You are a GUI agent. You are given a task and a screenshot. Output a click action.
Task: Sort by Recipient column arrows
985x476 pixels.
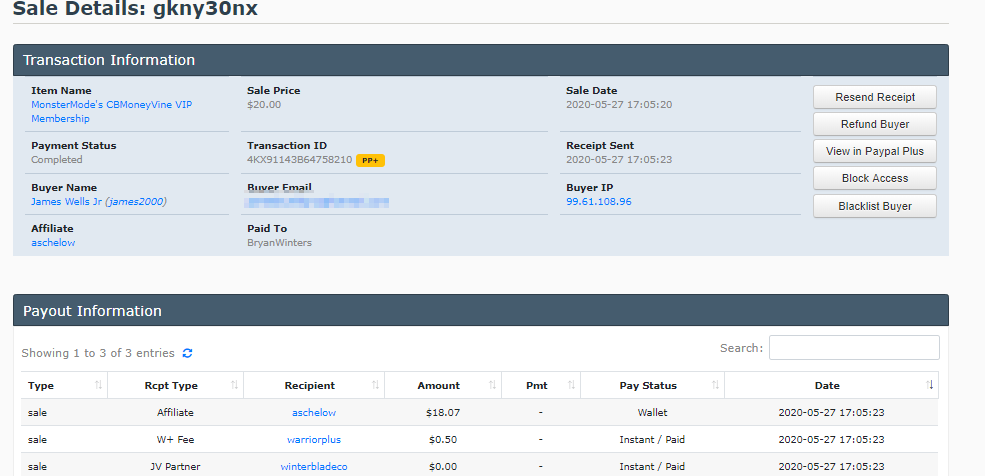[x=375, y=385]
